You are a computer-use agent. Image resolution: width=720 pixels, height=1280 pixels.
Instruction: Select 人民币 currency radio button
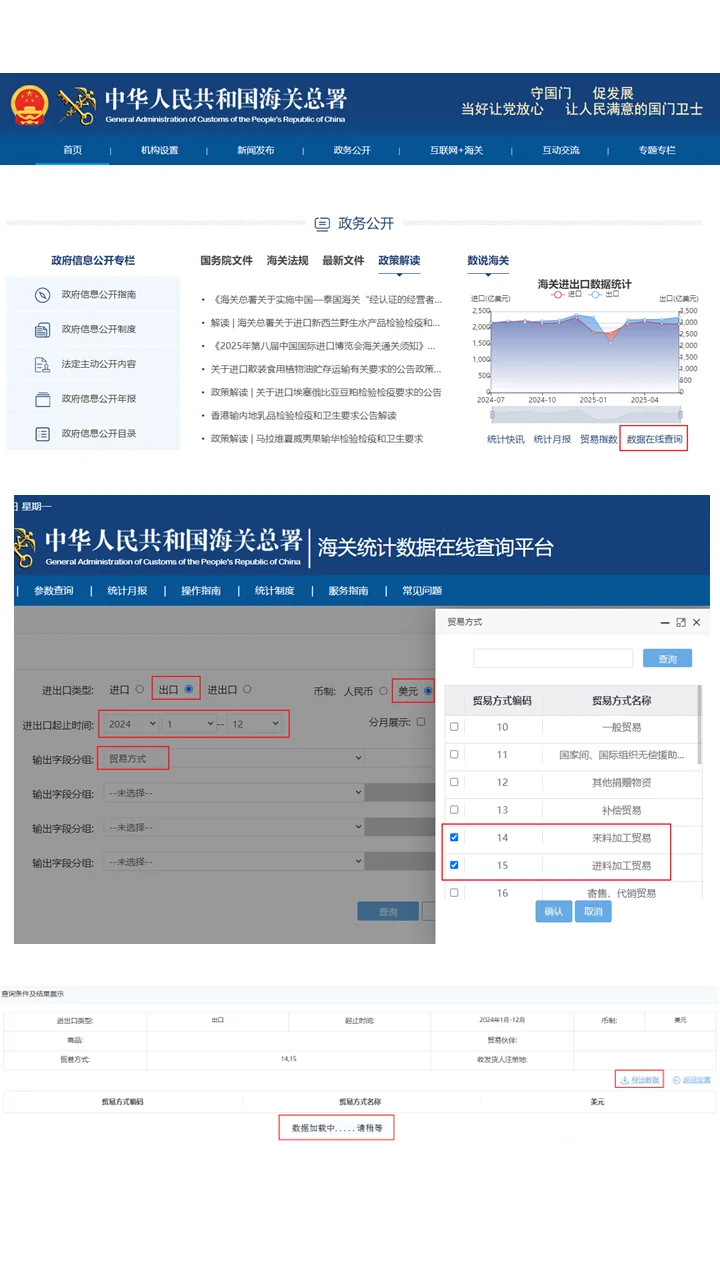(x=383, y=691)
